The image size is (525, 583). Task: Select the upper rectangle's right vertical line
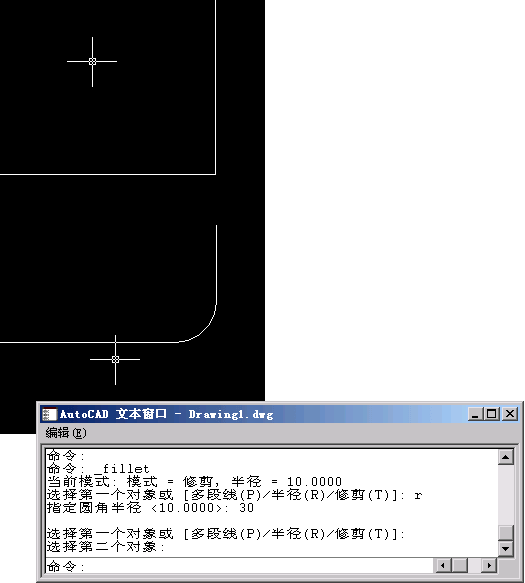pos(216,87)
